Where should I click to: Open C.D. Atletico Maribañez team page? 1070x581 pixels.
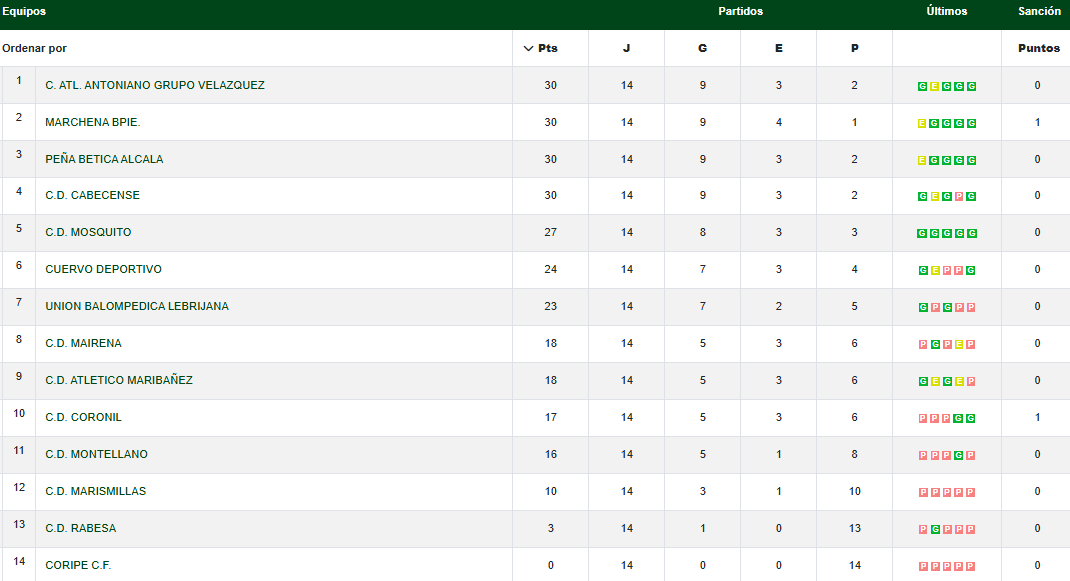(x=119, y=380)
